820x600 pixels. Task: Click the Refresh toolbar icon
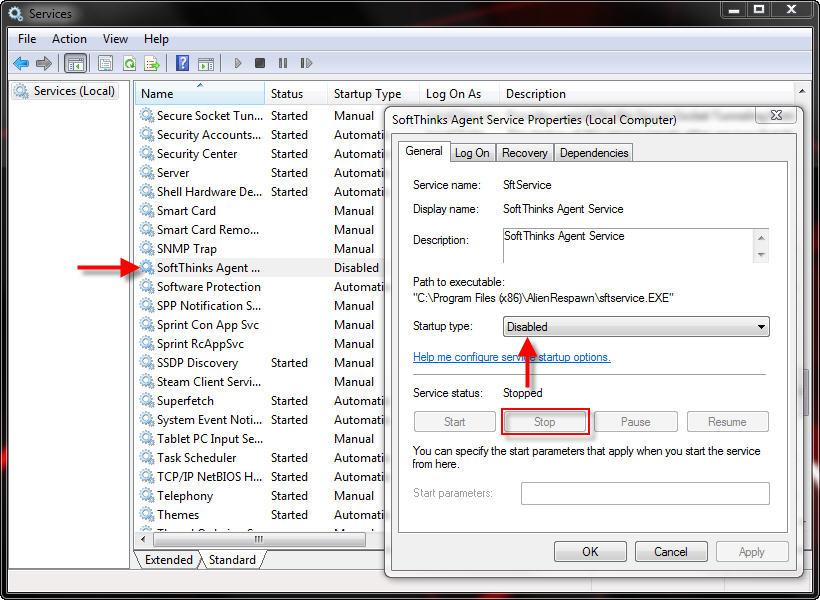129,63
